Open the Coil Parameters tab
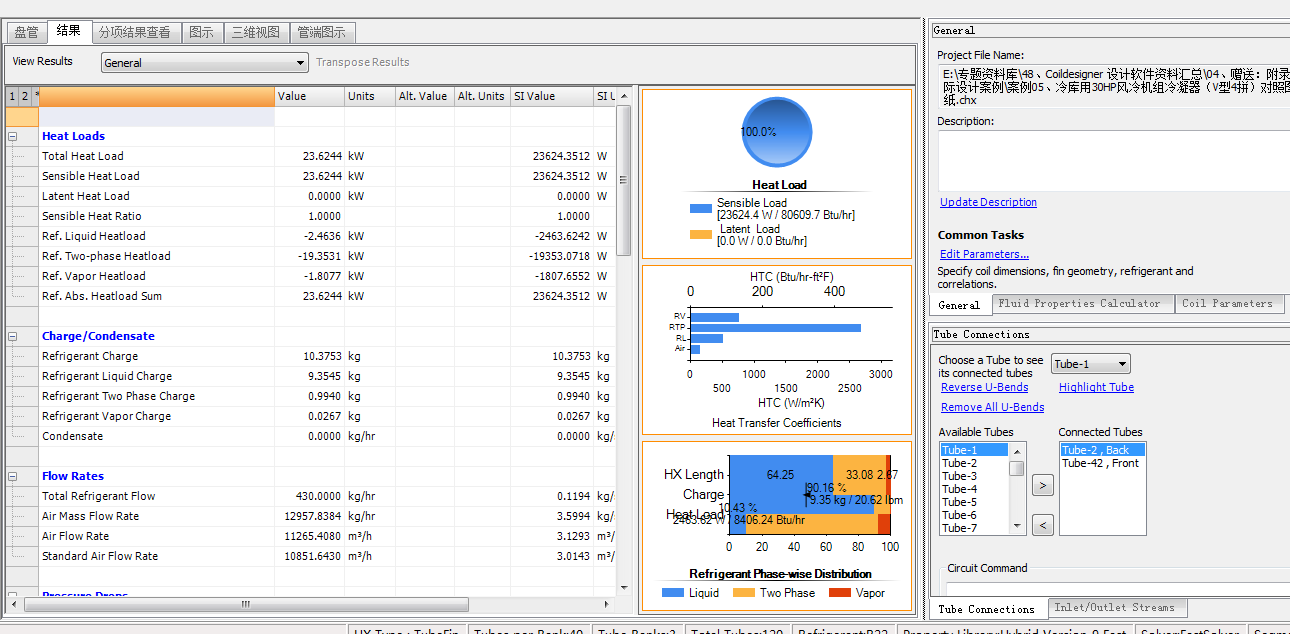 pyautogui.click(x=1229, y=304)
